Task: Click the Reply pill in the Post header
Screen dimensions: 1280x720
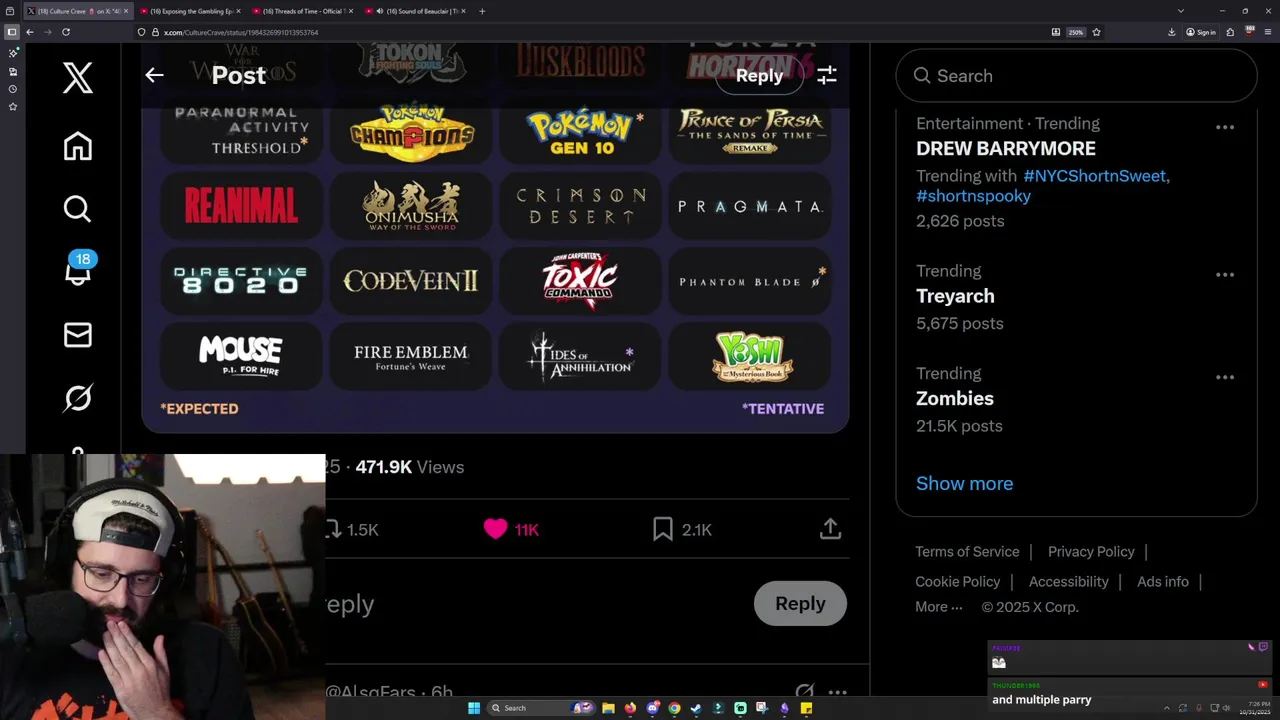Action: click(759, 75)
